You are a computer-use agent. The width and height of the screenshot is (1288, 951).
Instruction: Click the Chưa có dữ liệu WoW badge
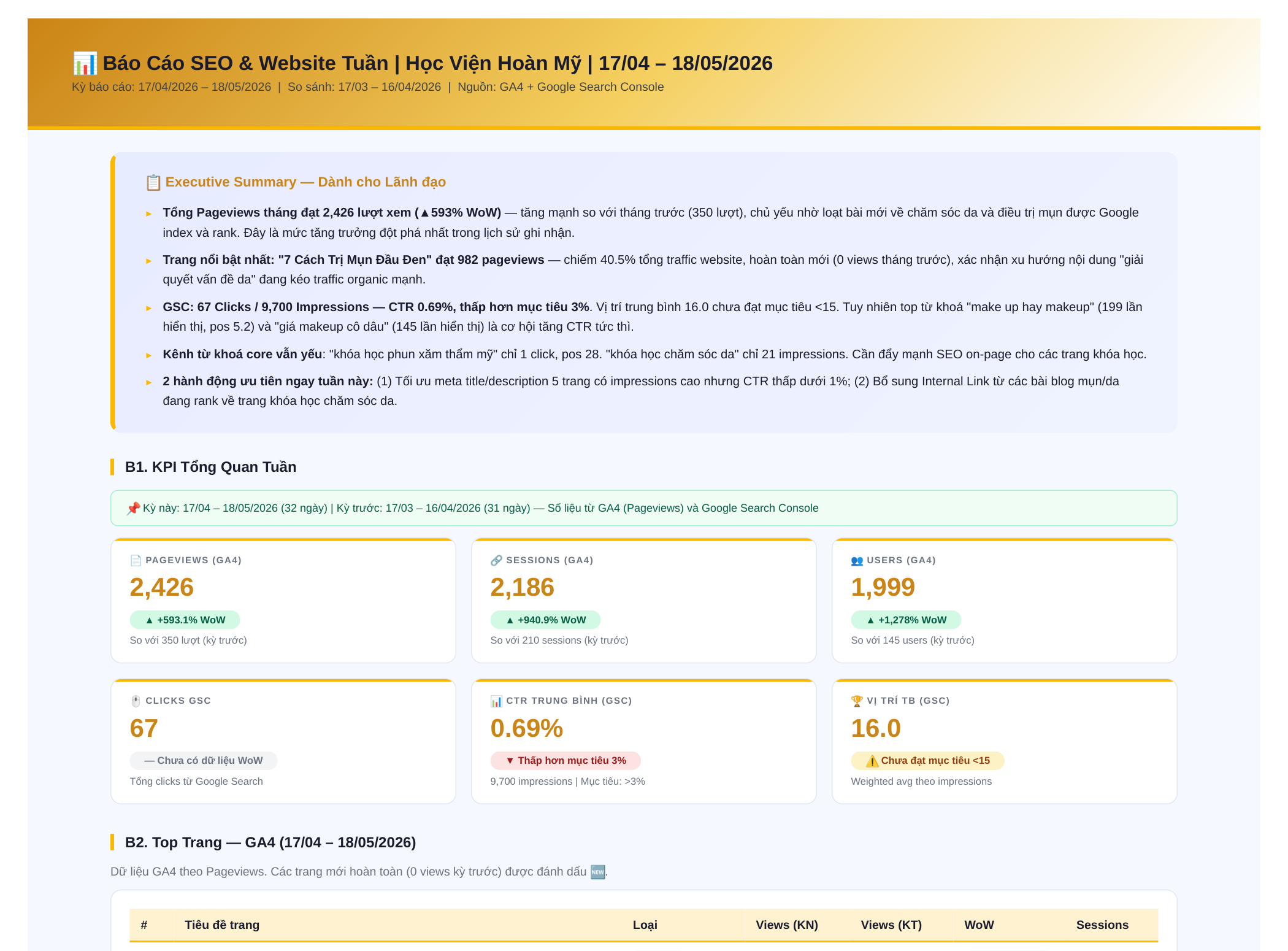point(204,761)
